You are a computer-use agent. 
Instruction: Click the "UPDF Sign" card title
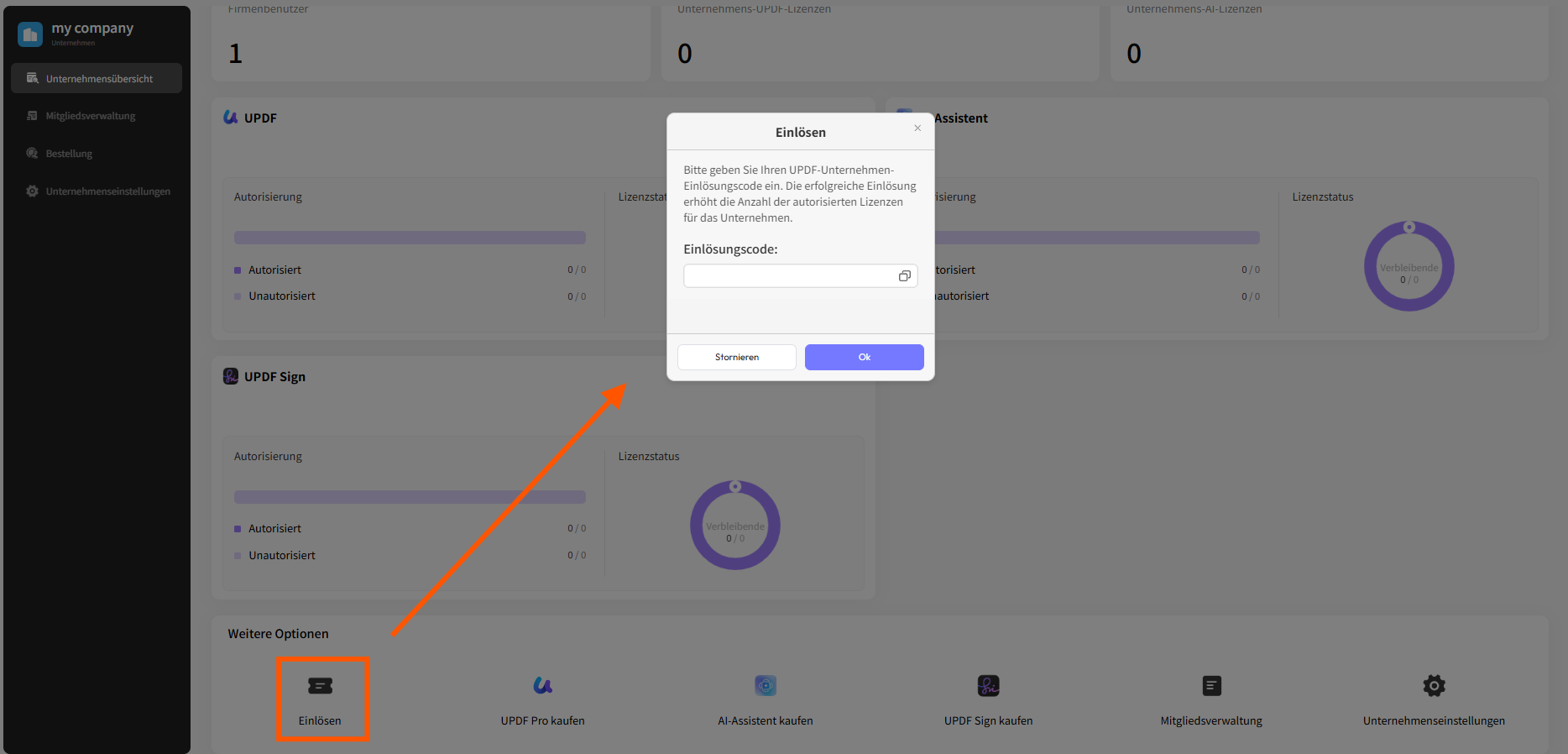[274, 376]
